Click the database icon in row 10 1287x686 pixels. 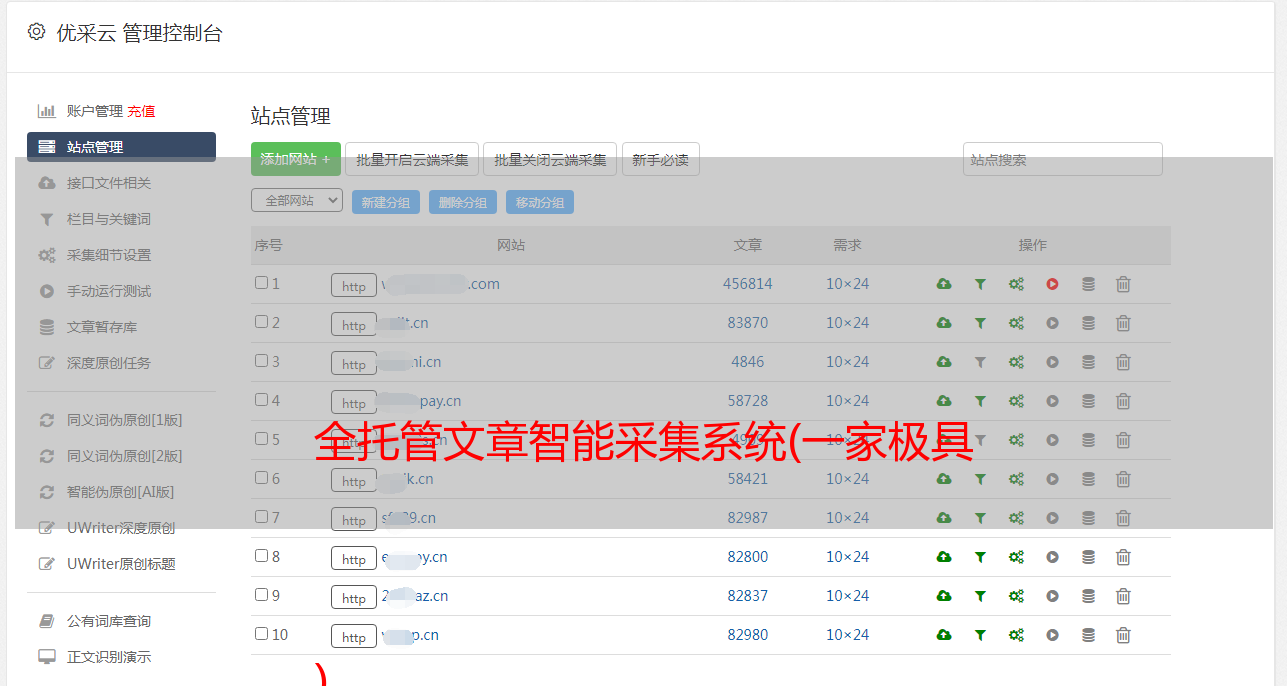click(1088, 635)
